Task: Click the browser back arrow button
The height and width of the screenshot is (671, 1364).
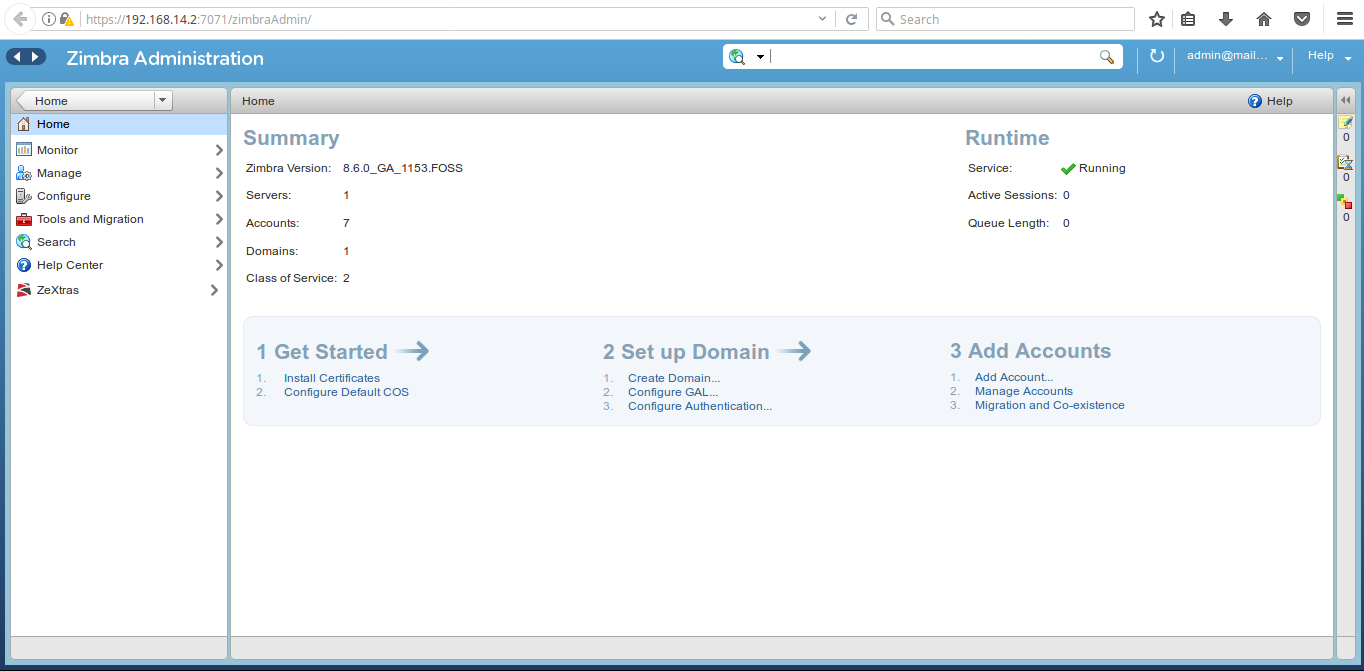Action: point(20,19)
